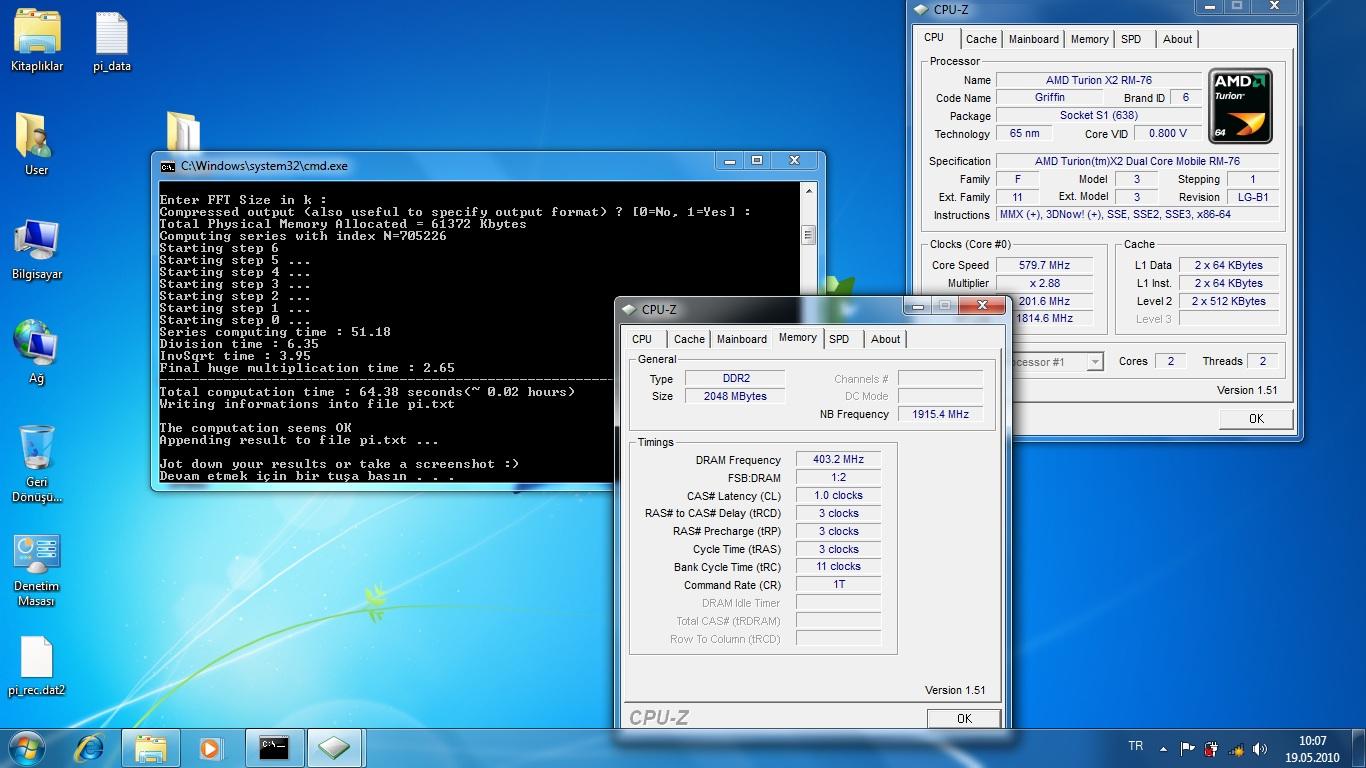Click Bank Cycle Time 11 clocks value
1366x768 pixels.
[838, 567]
